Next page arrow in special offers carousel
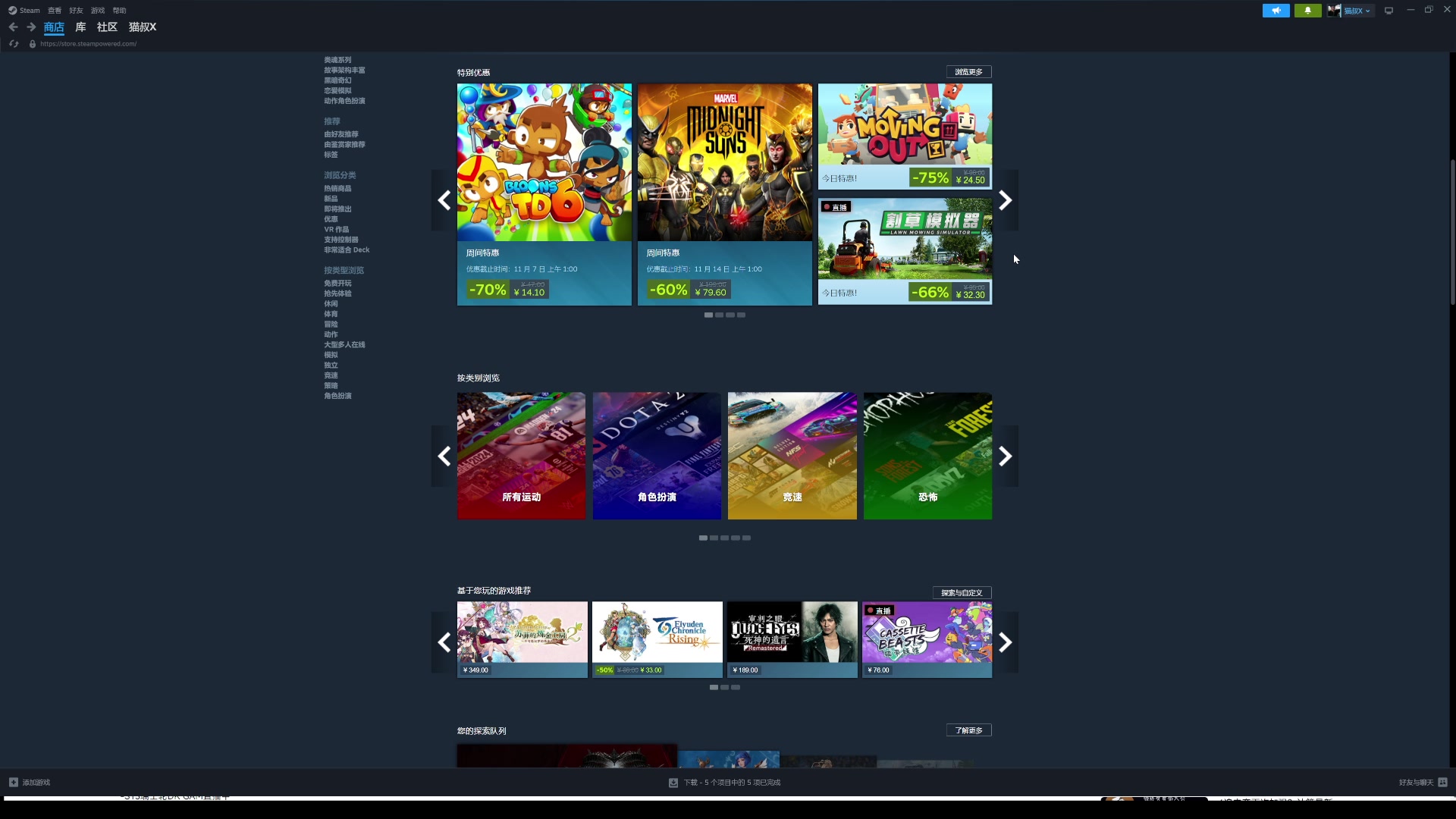This screenshot has height=819, width=1456. click(x=1006, y=200)
